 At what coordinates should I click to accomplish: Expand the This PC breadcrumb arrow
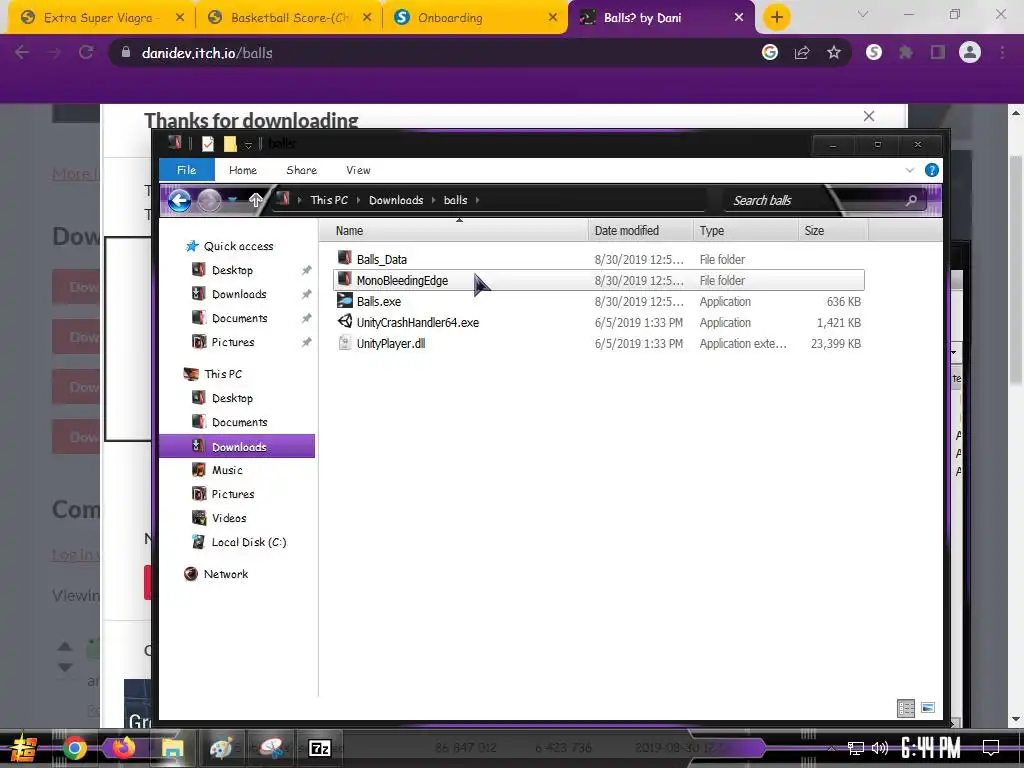(359, 200)
